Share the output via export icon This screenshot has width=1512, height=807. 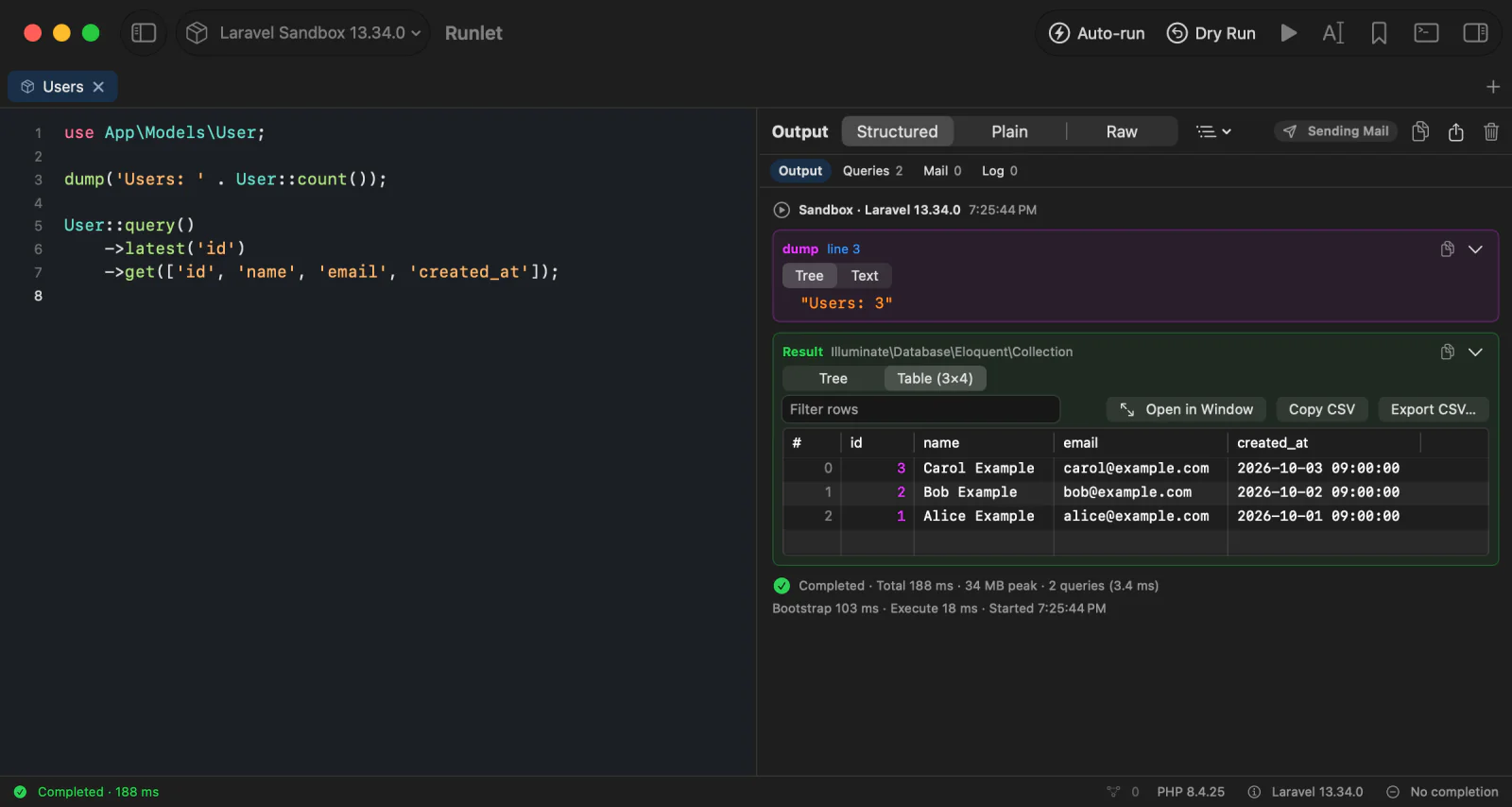coord(1456,131)
